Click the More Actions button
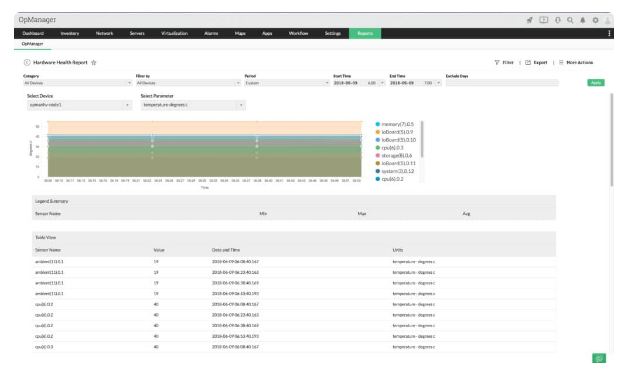The height and width of the screenshot is (376, 637). pyautogui.click(x=579, y=63)
